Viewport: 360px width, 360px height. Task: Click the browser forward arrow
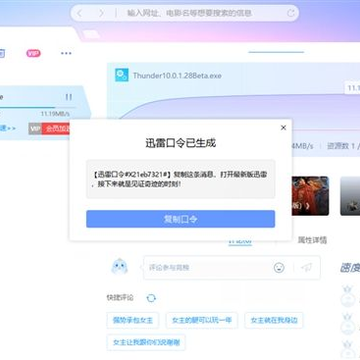pos(101,13)
